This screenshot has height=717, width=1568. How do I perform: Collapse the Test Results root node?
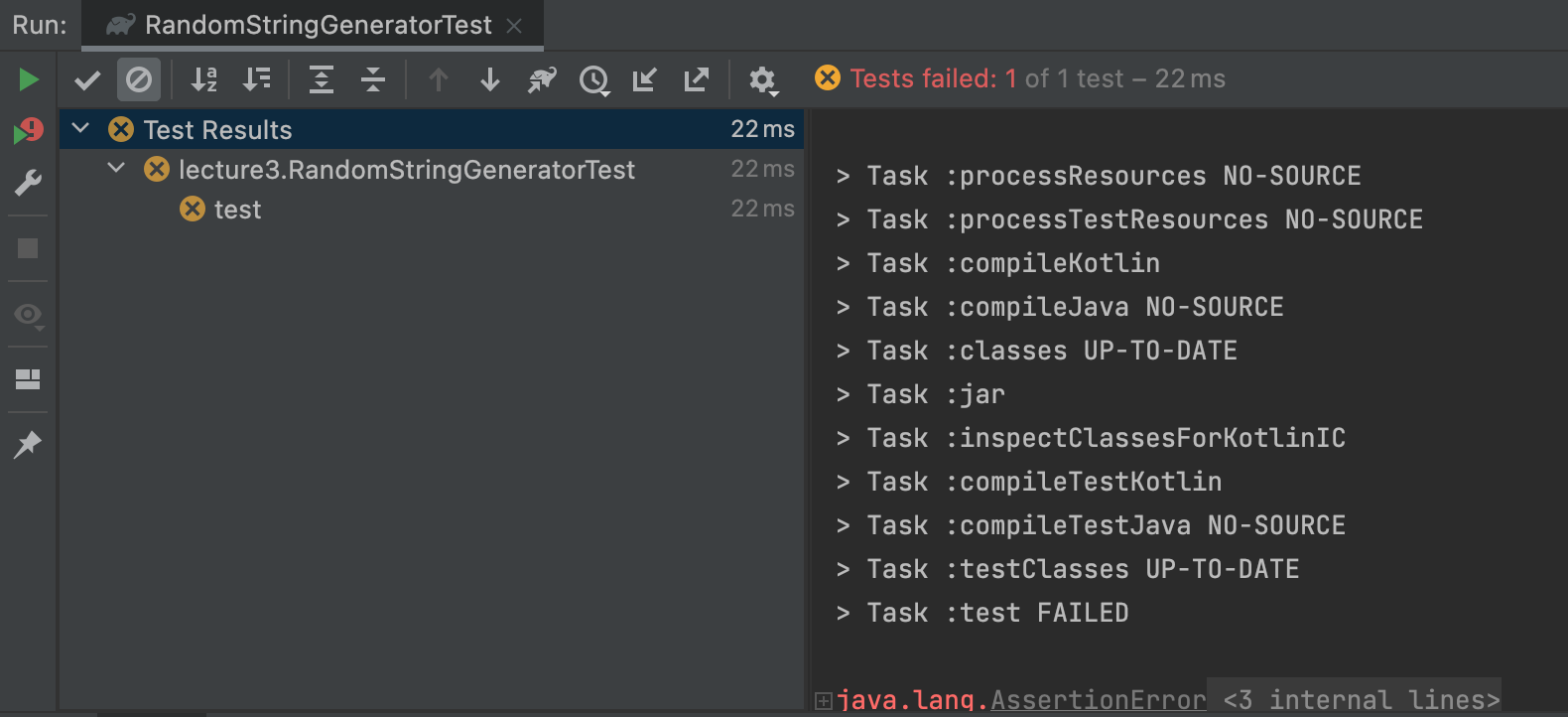(81, 129)
